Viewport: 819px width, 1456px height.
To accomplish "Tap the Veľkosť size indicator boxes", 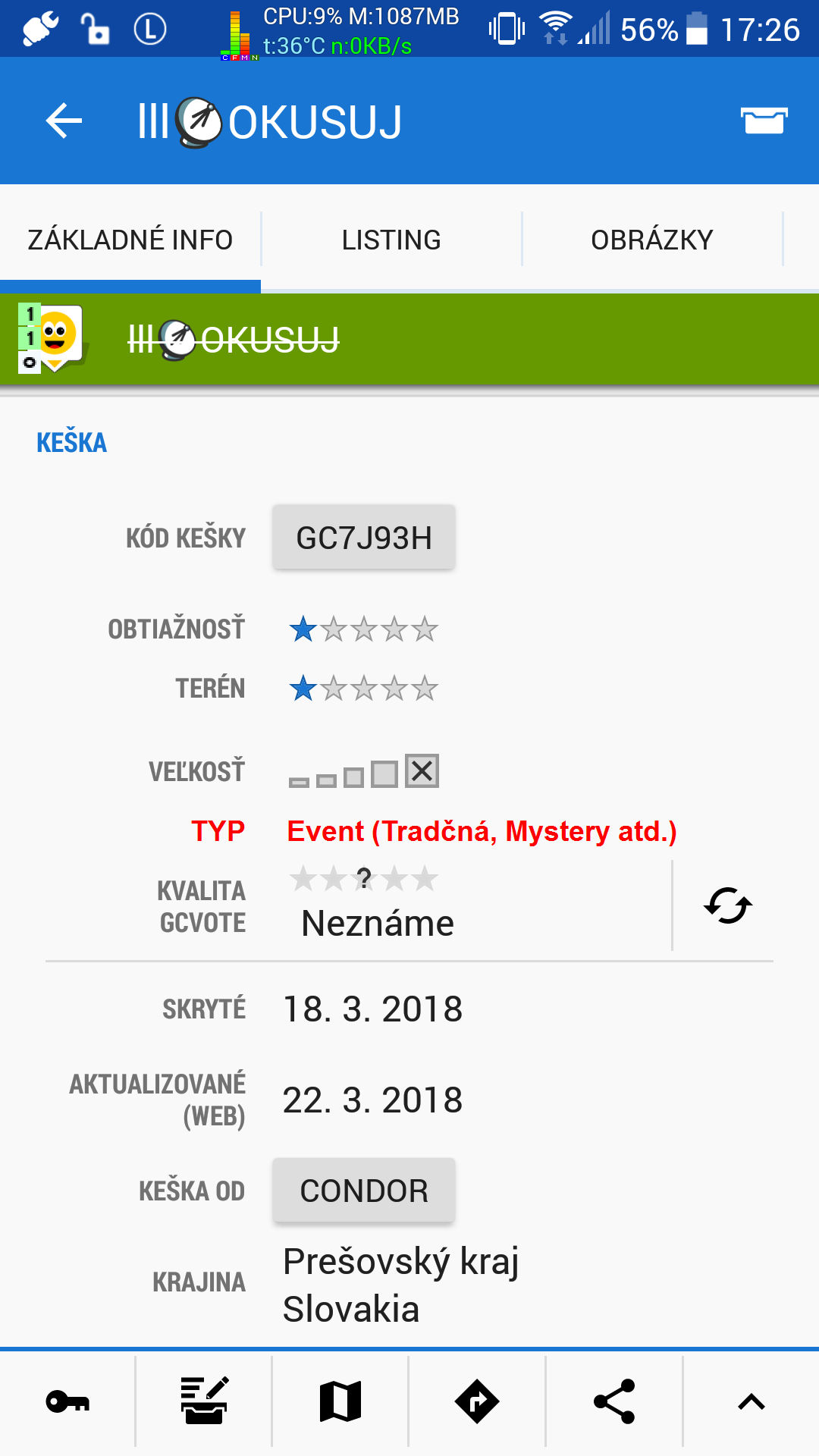I will point(364,772).
